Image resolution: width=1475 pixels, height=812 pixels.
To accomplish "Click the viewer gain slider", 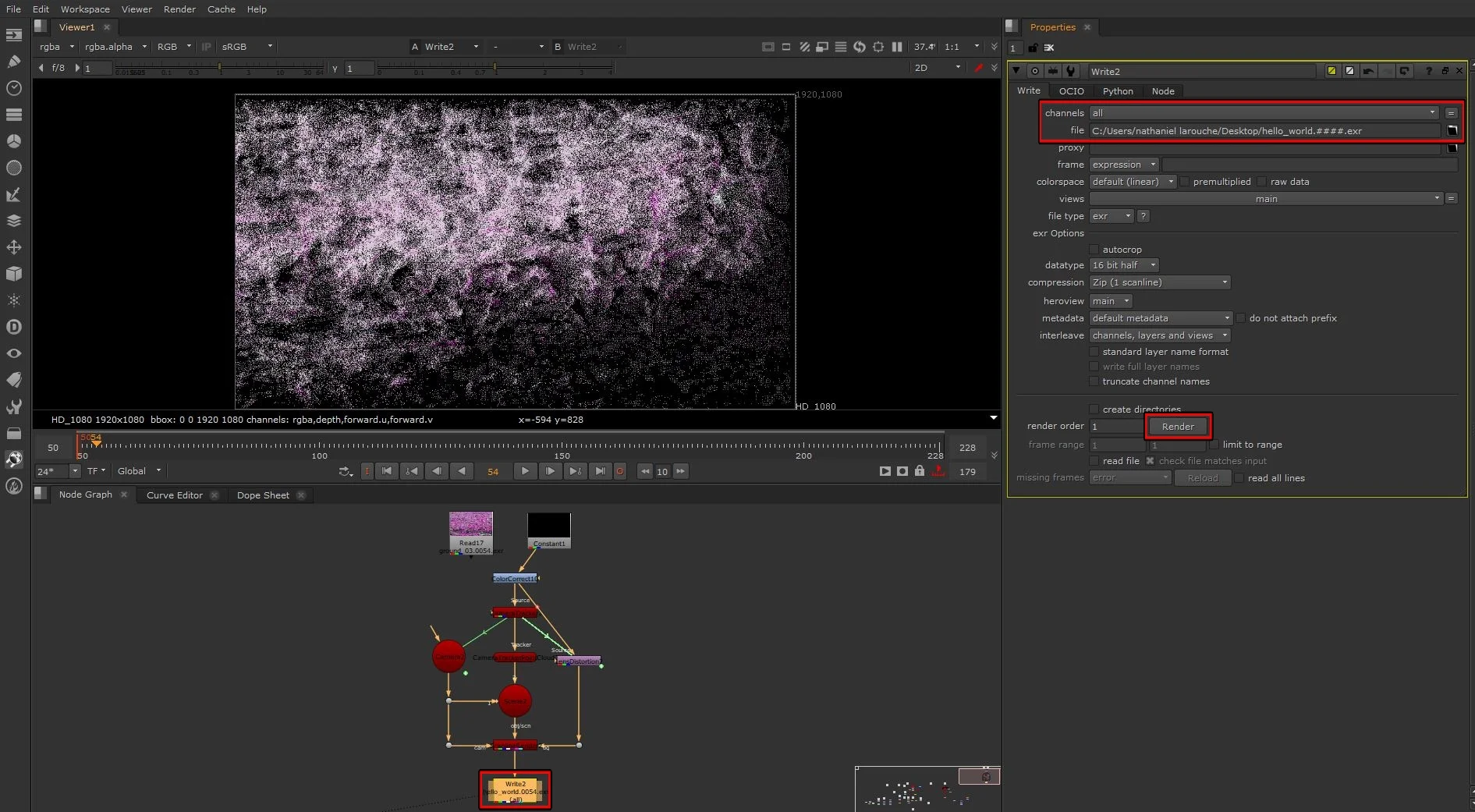I will click(x=218, y=69).
